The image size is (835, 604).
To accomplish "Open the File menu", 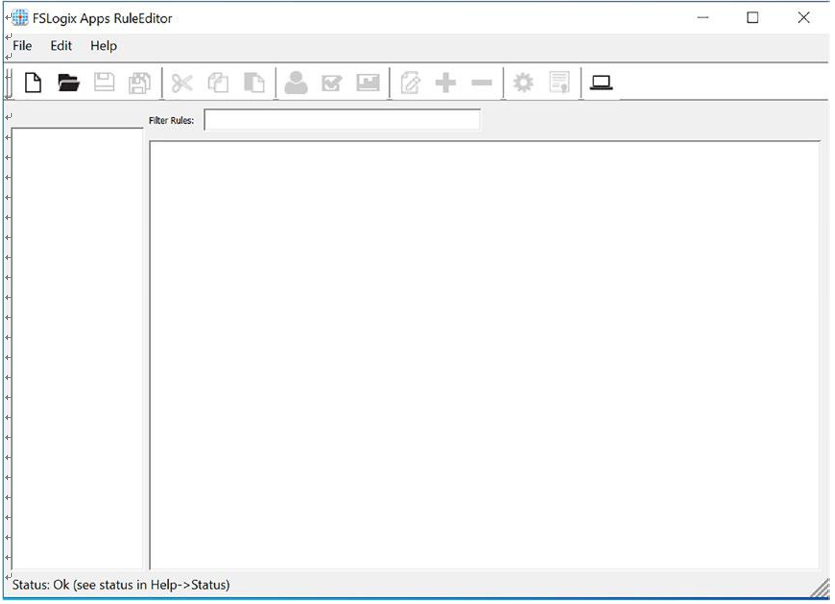I will [x=22, y=46].
